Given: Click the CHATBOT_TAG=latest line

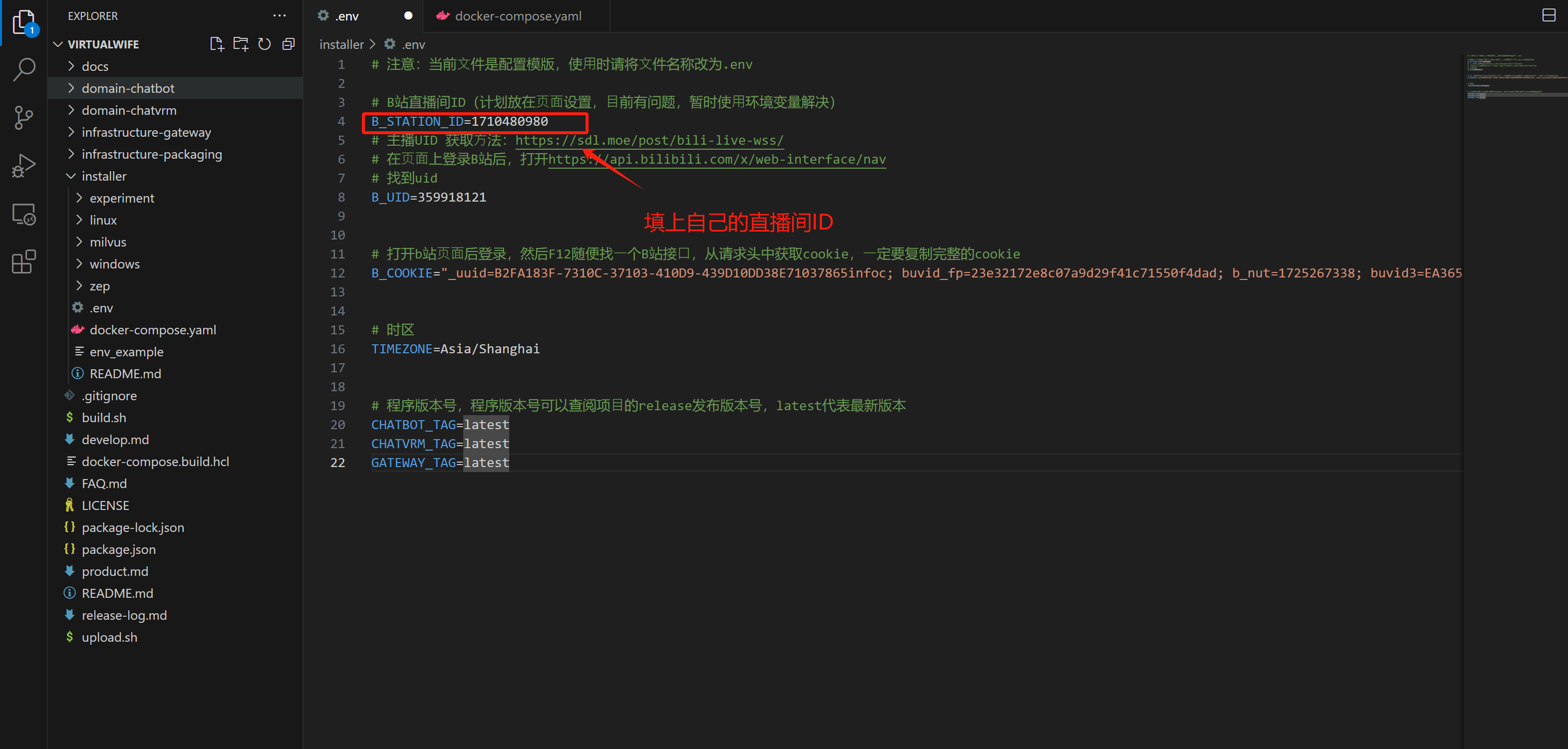Looking at the screenshot, I should 440,424.
